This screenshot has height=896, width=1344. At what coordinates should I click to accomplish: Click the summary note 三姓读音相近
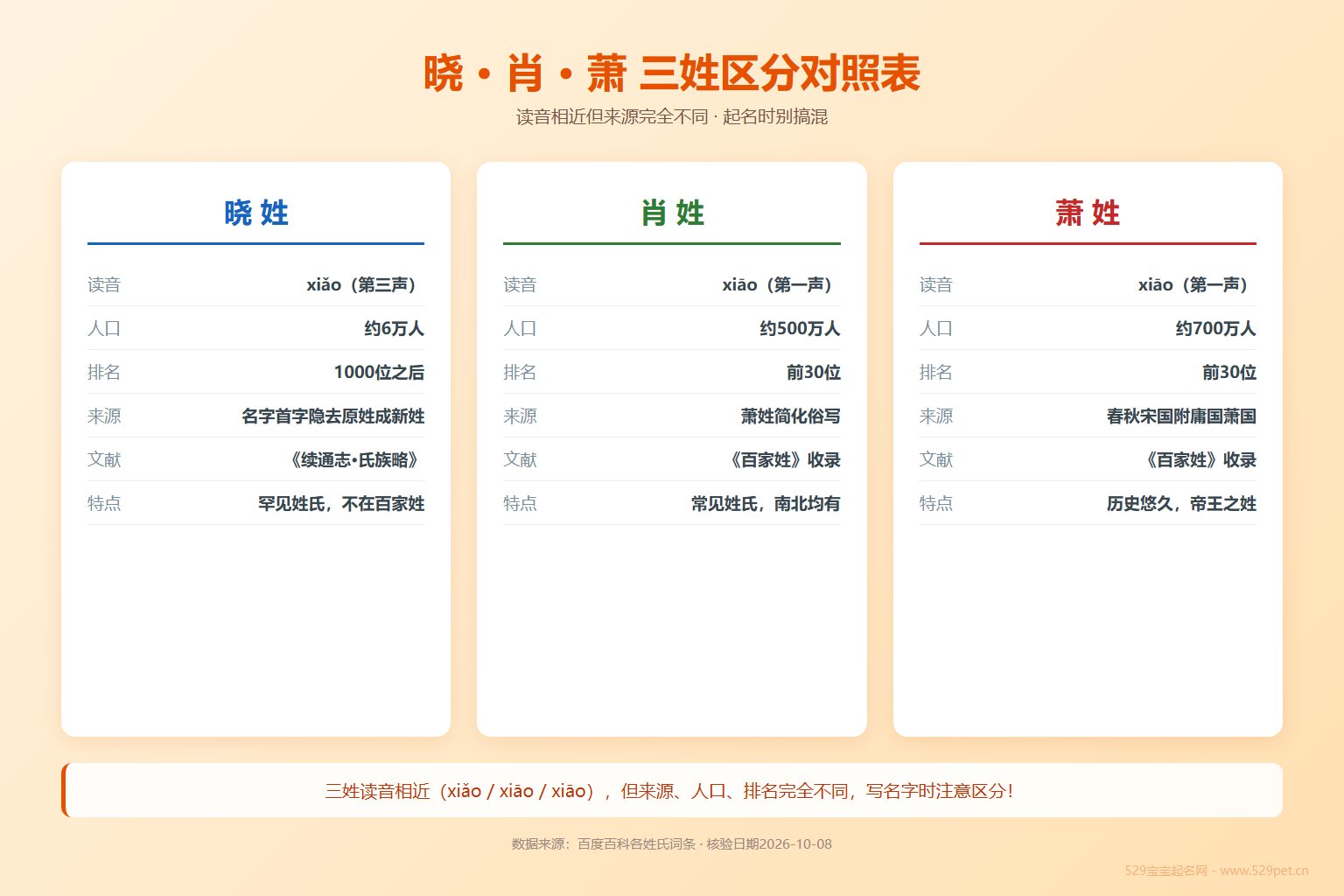click(x=672, y=790)
